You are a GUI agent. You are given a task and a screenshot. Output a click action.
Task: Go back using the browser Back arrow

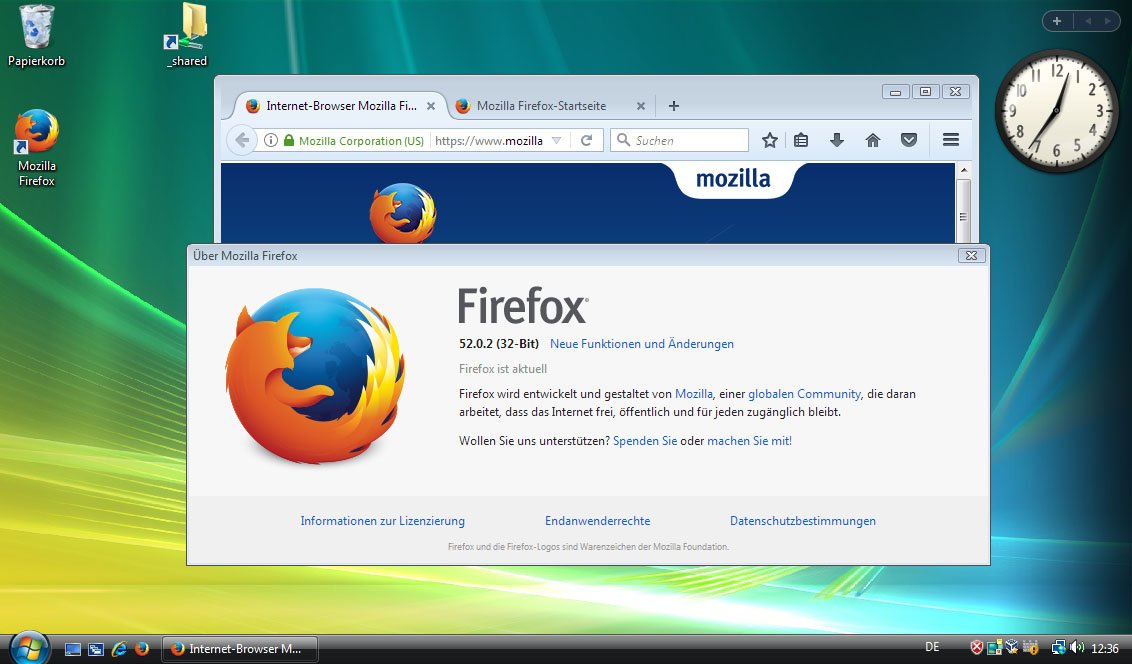(242, 140)
